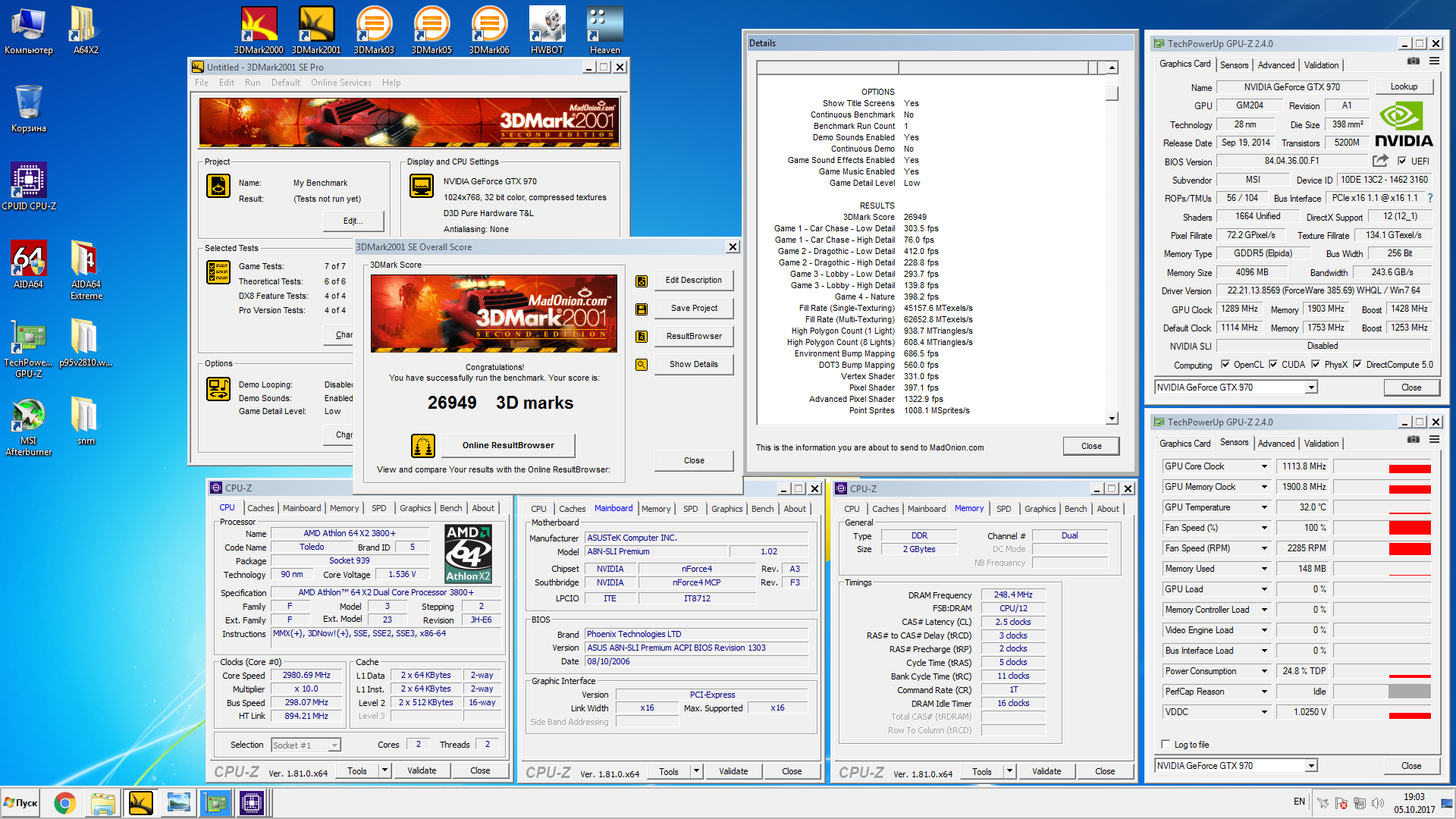Select the MSI Afterburner desktop icon
The width and height of the screenshot is (1456, 819).
[29, 427]
